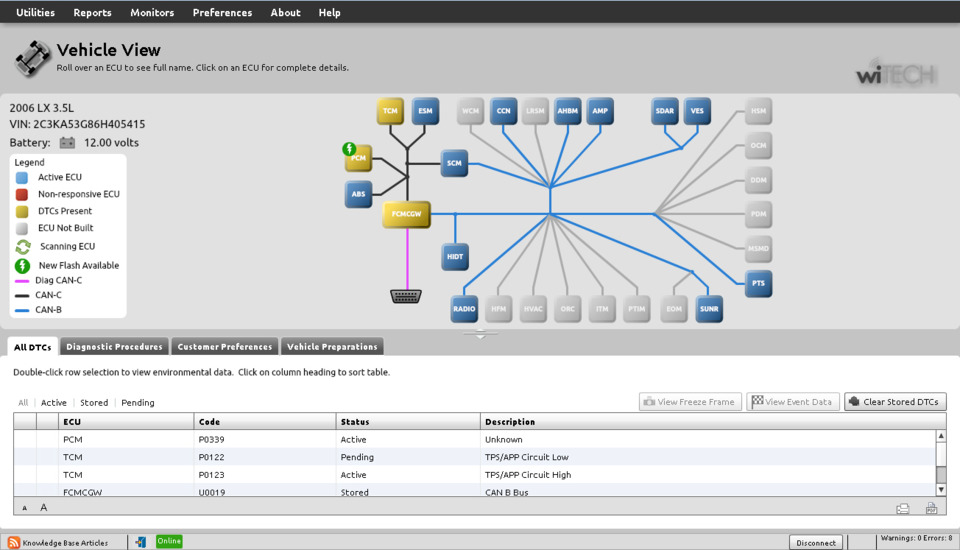The image size is (960, 550).
Task: Select the FCMCGW gateway ECU
Action: point(406,214)
